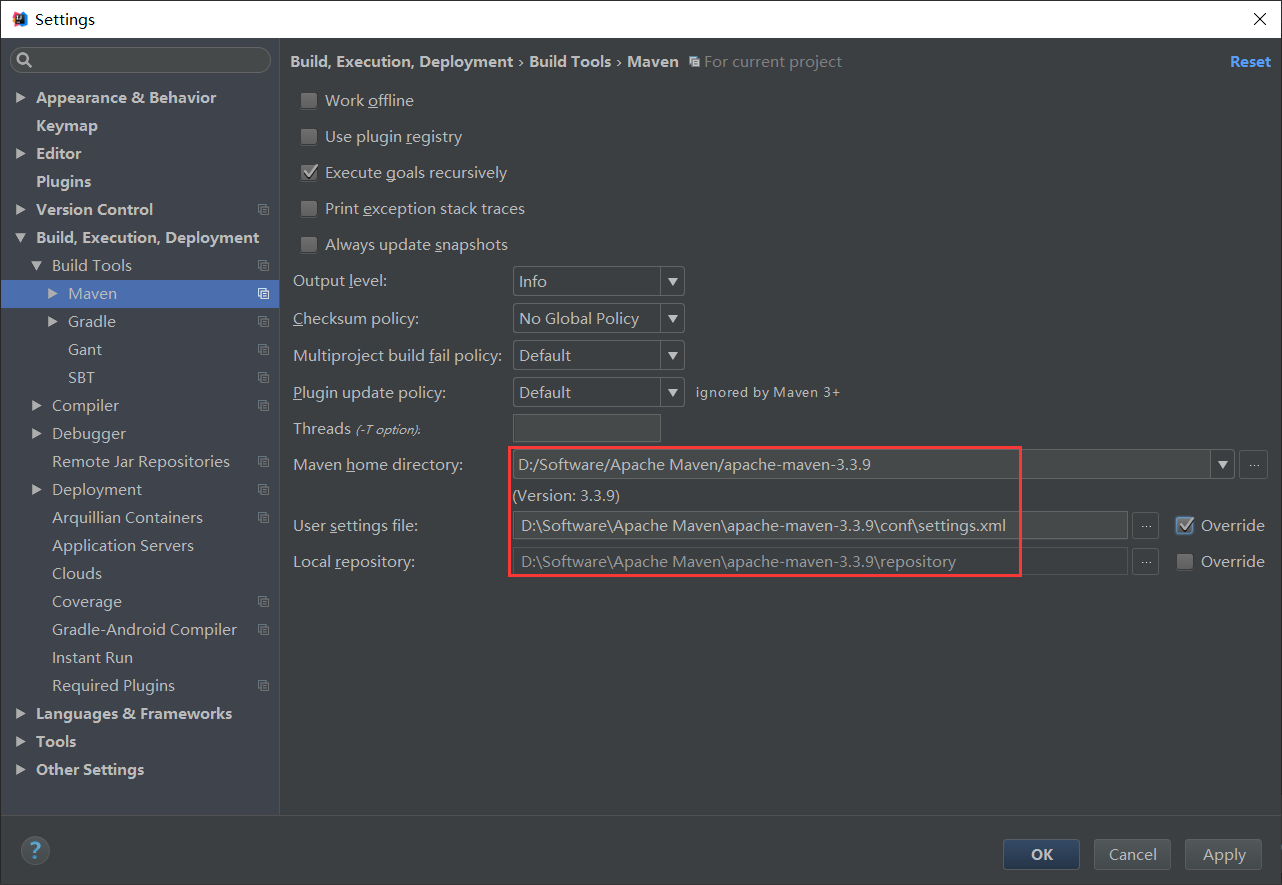Close the Settings dialog

pos(1259,19)
